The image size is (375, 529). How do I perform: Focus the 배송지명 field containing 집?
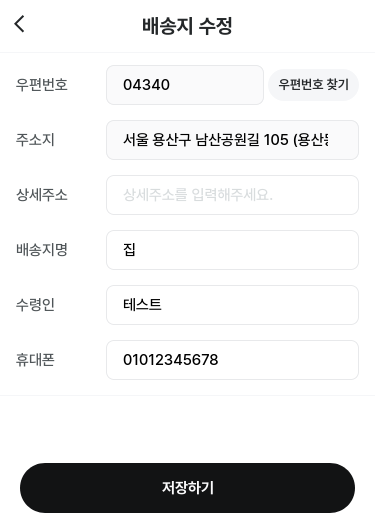click(232, 250)
